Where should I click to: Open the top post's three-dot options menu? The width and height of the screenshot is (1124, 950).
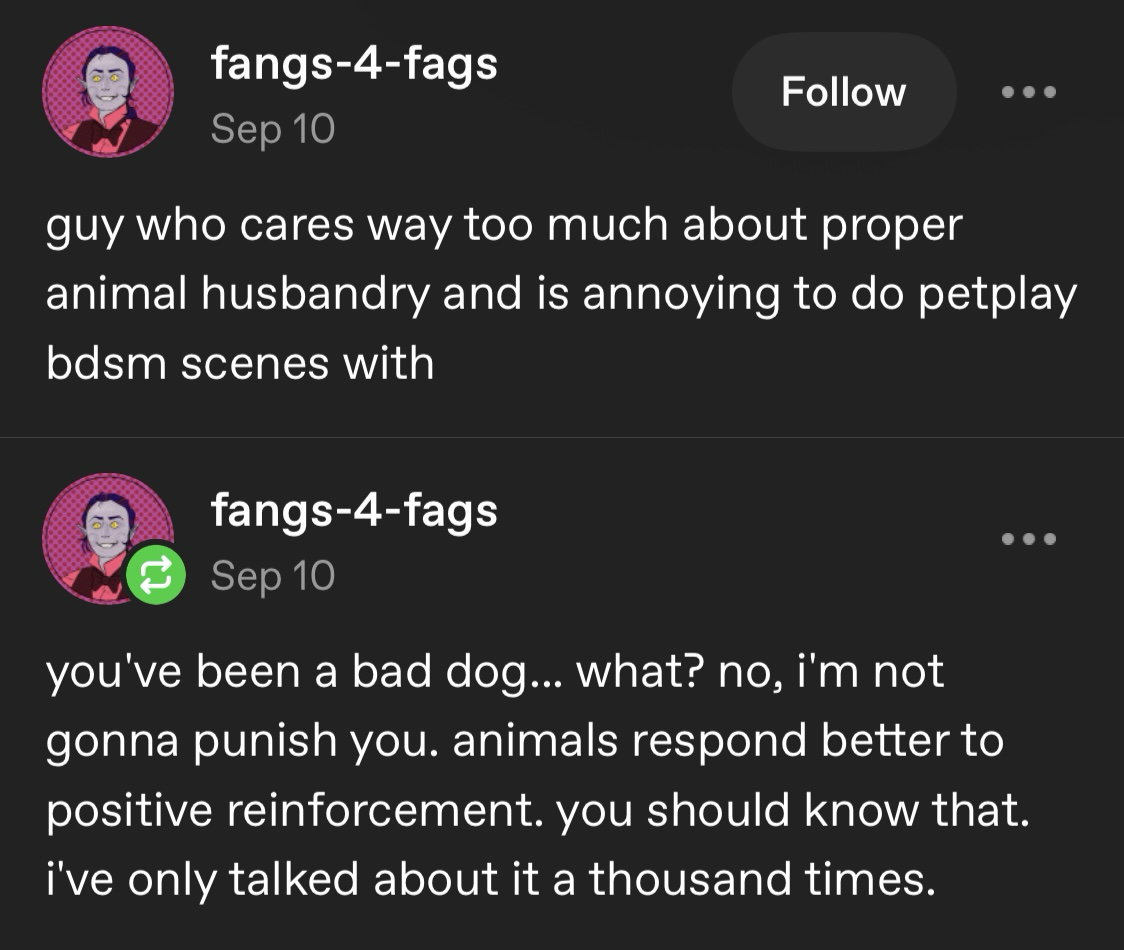(1028, 92)
